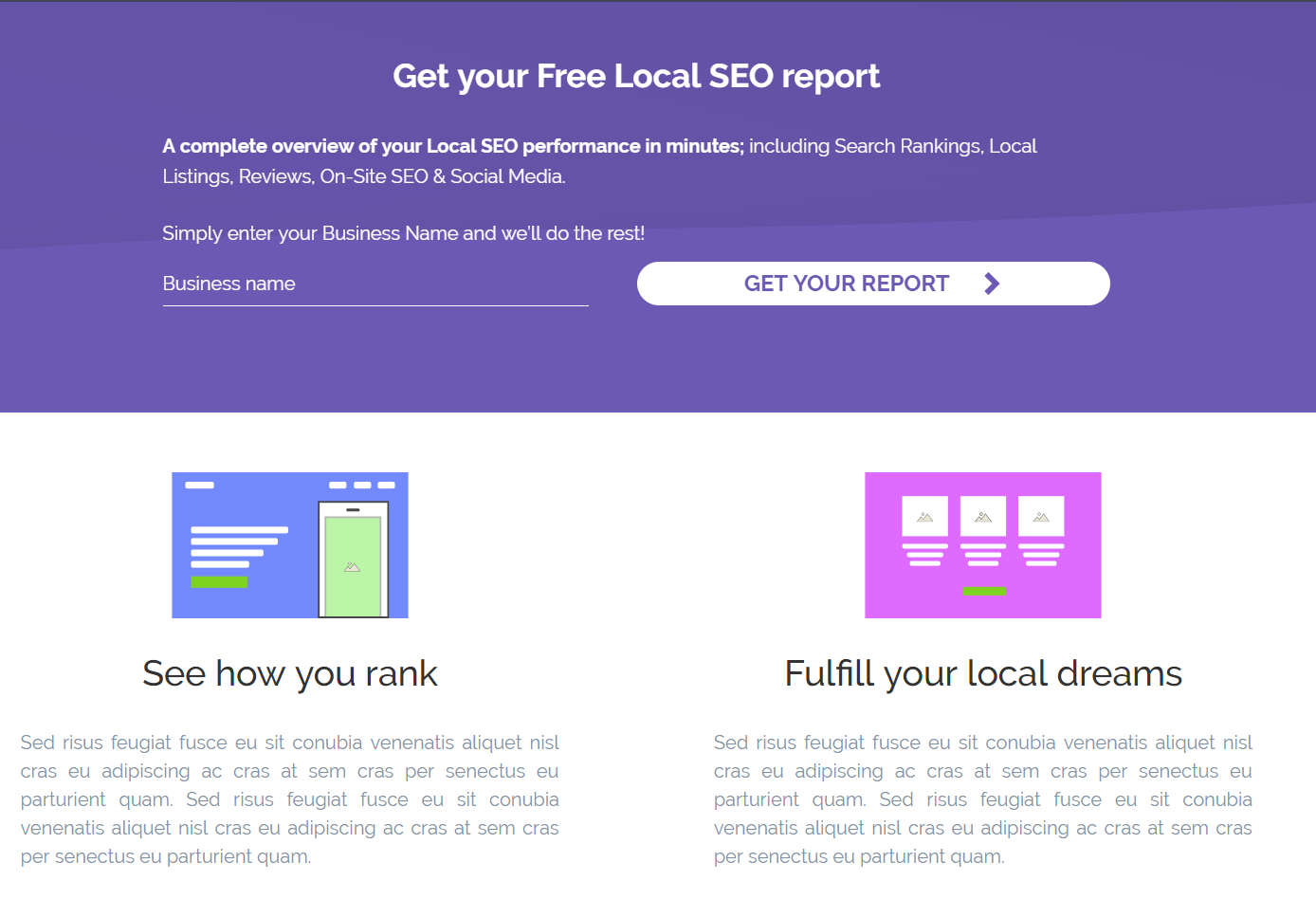Click the bold 'A complete overview' sentence

point(453,146)
